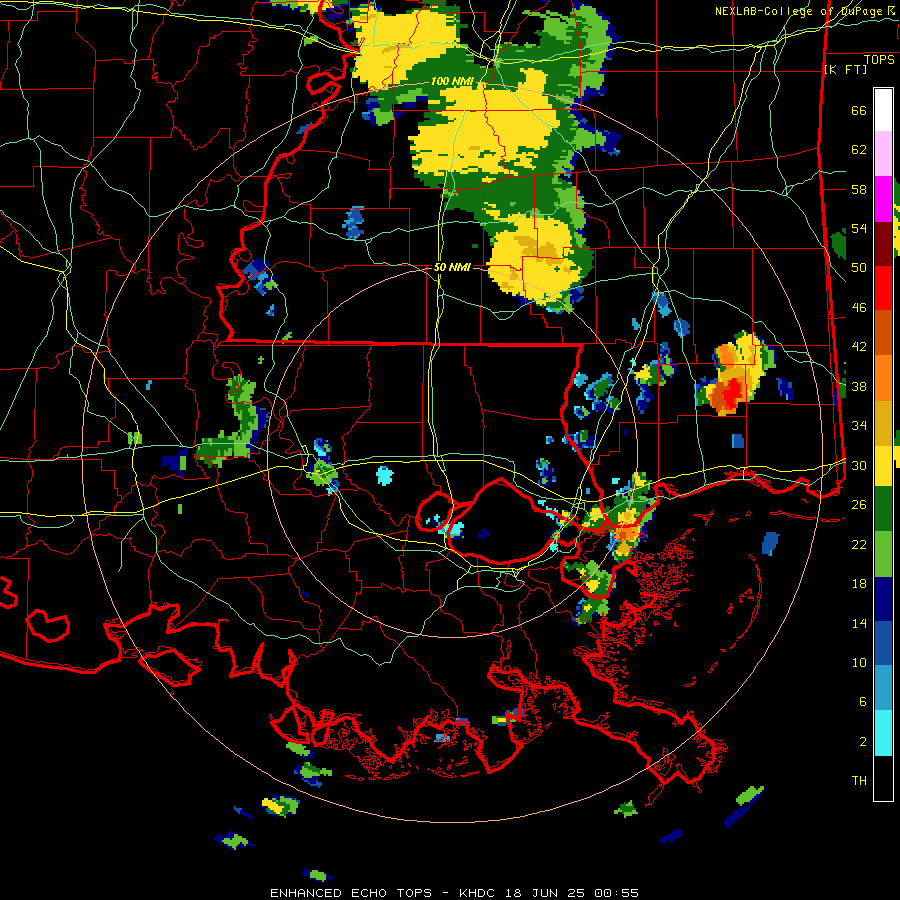The height and width of the screenshot is (900, 900).
Task: Click the 18 JUN 25 00:55 timestamp
Action: point(572,893)
